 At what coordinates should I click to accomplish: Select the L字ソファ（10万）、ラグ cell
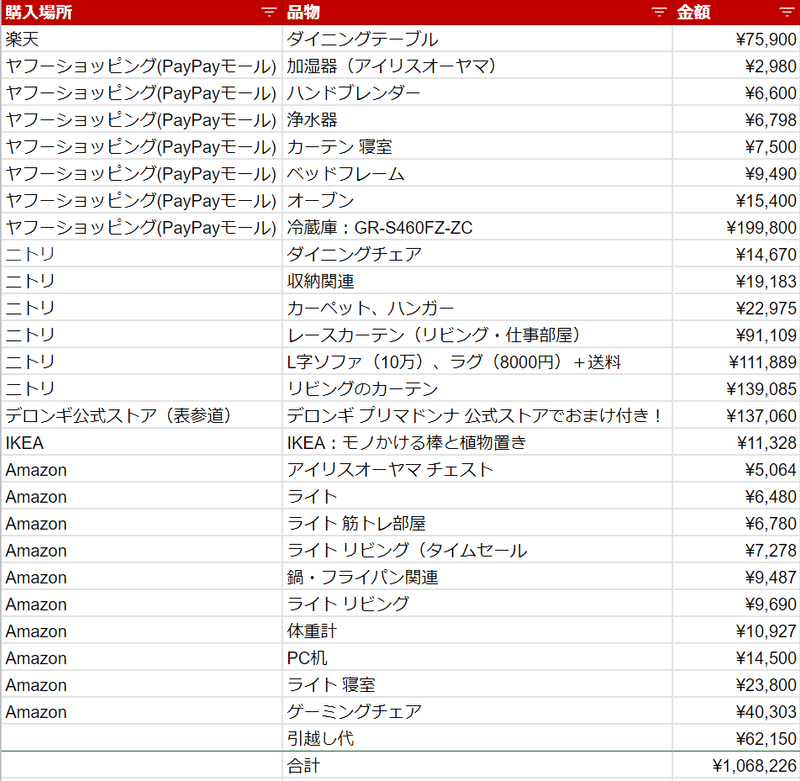(x=477, y=362)
